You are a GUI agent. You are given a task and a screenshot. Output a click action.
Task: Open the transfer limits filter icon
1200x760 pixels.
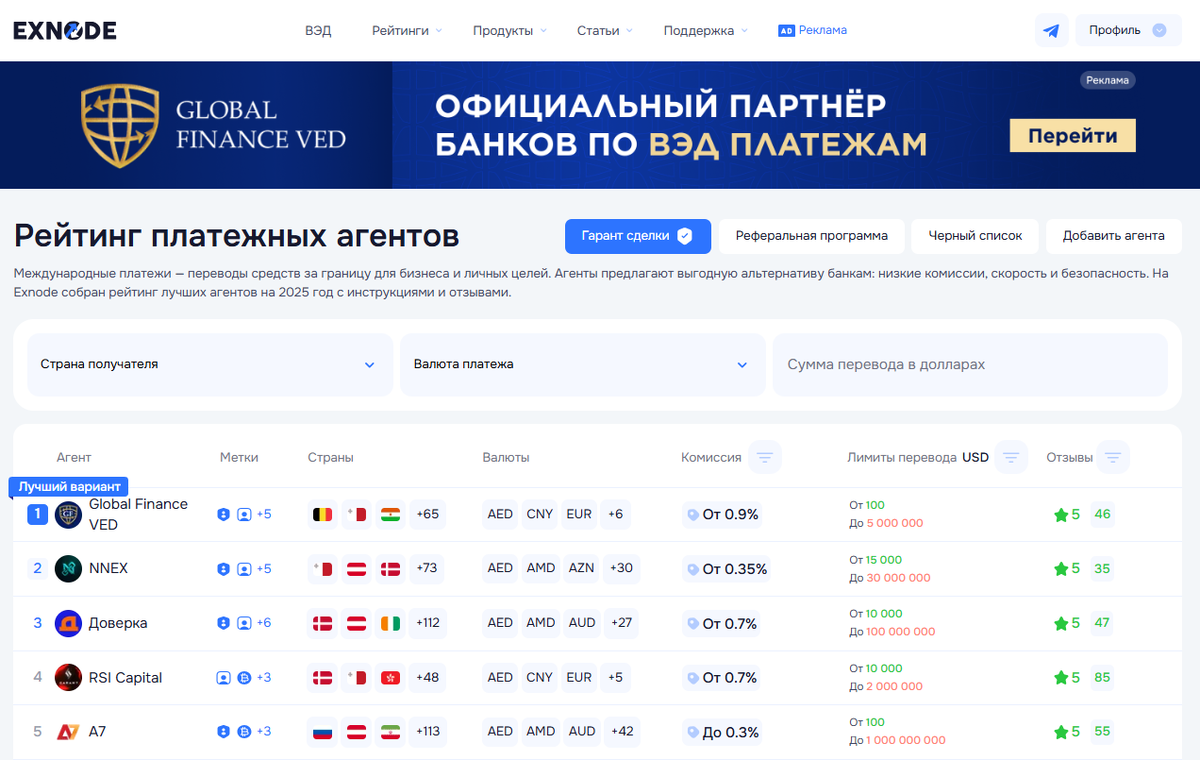coord(1011,457)
